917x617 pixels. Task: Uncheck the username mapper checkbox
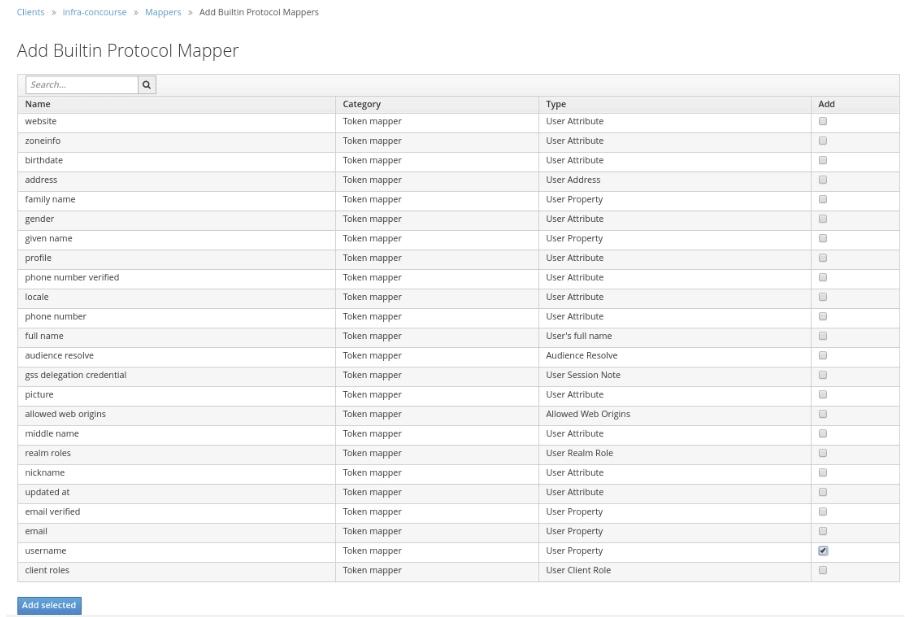pyautogui.click(x=823, y=551)
